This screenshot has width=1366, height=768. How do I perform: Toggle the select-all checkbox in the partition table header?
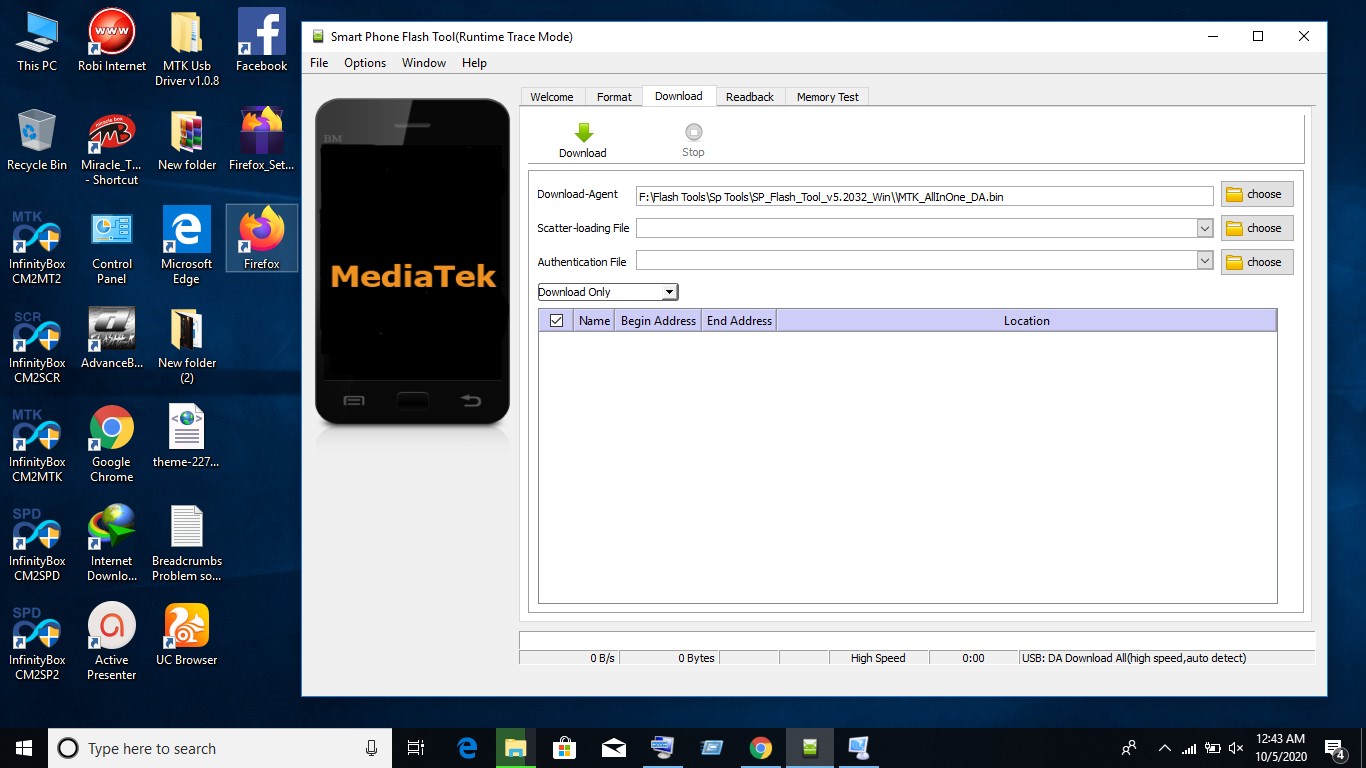tap(557, 320)
